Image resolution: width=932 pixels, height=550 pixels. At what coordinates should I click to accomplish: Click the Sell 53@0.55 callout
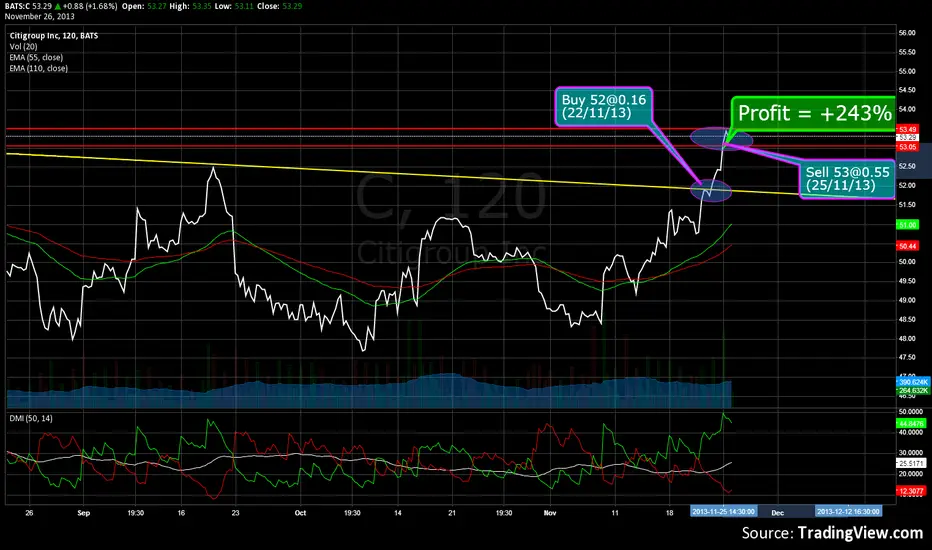click(x=847, y=179)
